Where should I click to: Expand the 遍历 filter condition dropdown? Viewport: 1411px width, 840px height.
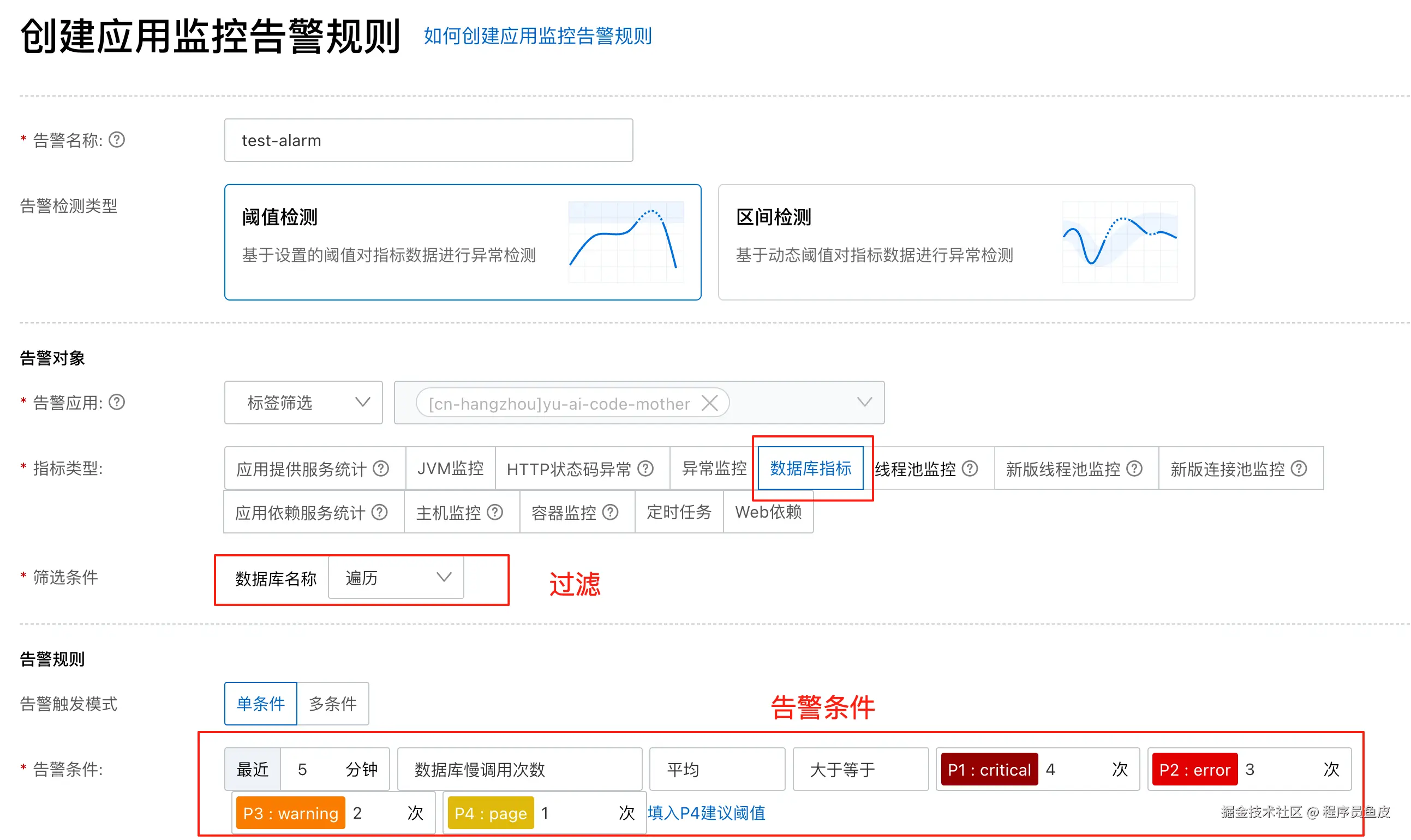(396, 578)
